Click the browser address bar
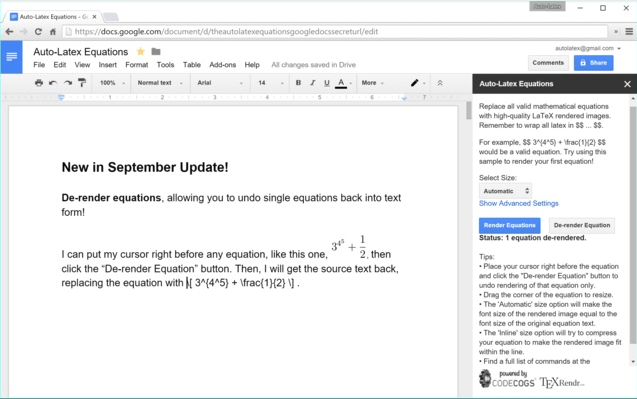The image size is (637, 399). [x=335, y=32]
